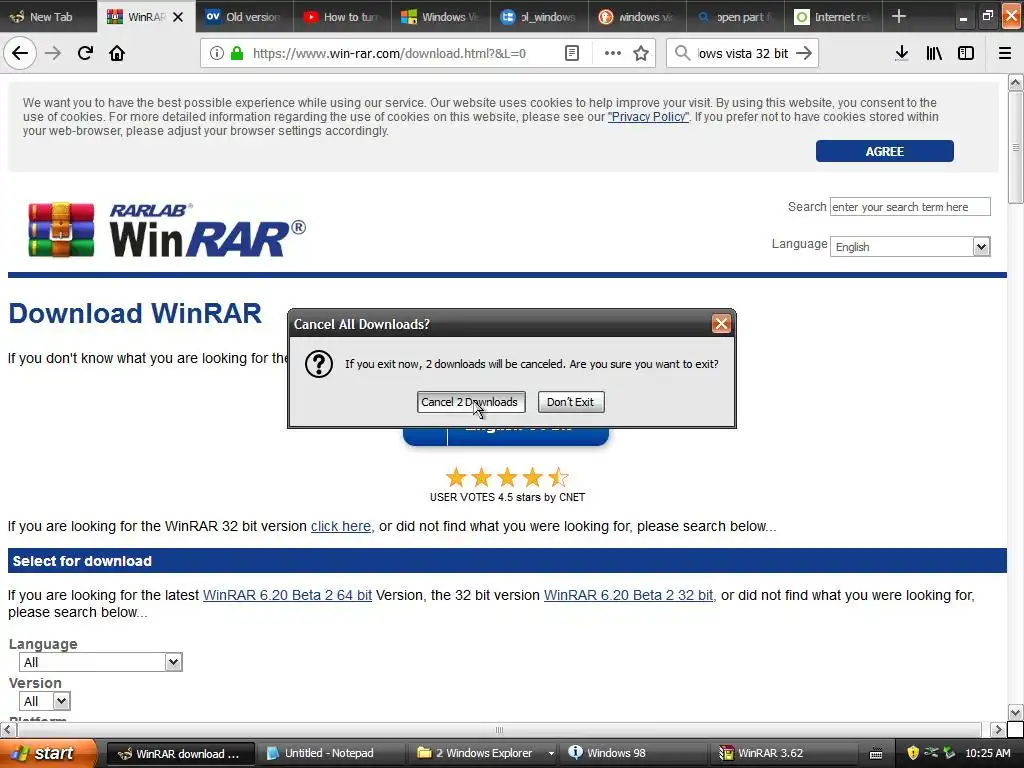Reload the current page
This screenshot has height=768, width=1024.
coord(85,53)
